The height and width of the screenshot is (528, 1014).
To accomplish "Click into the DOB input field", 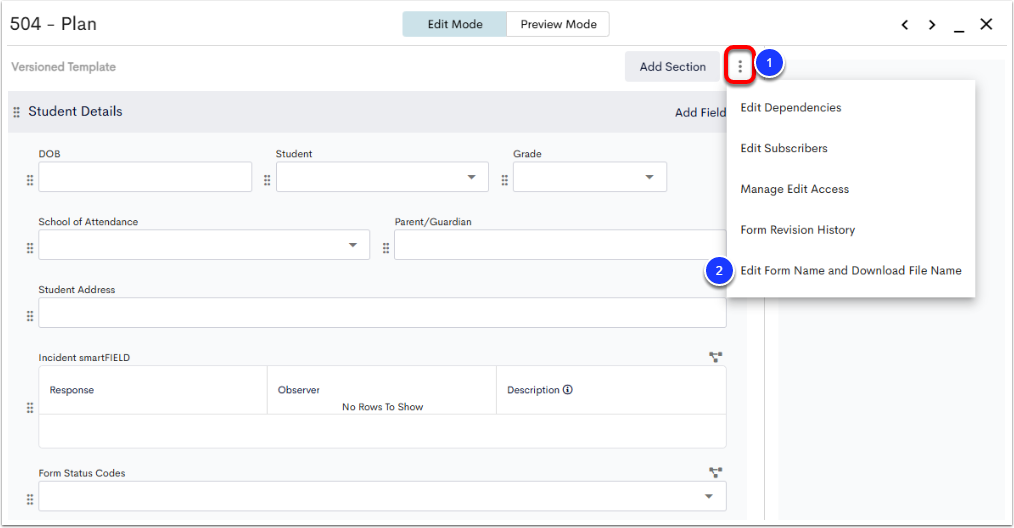I will tap(145, 177).
